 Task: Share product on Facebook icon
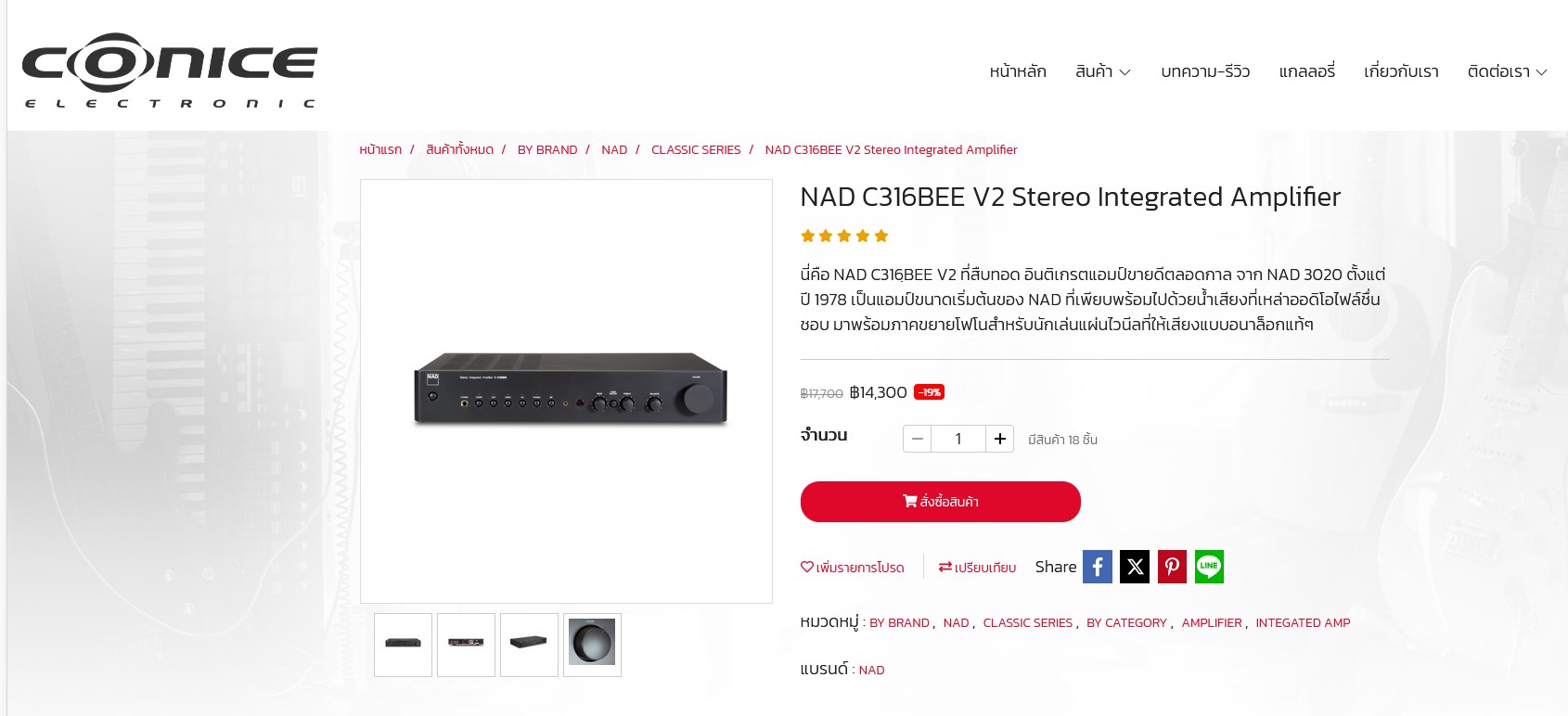coord(1098,567)
